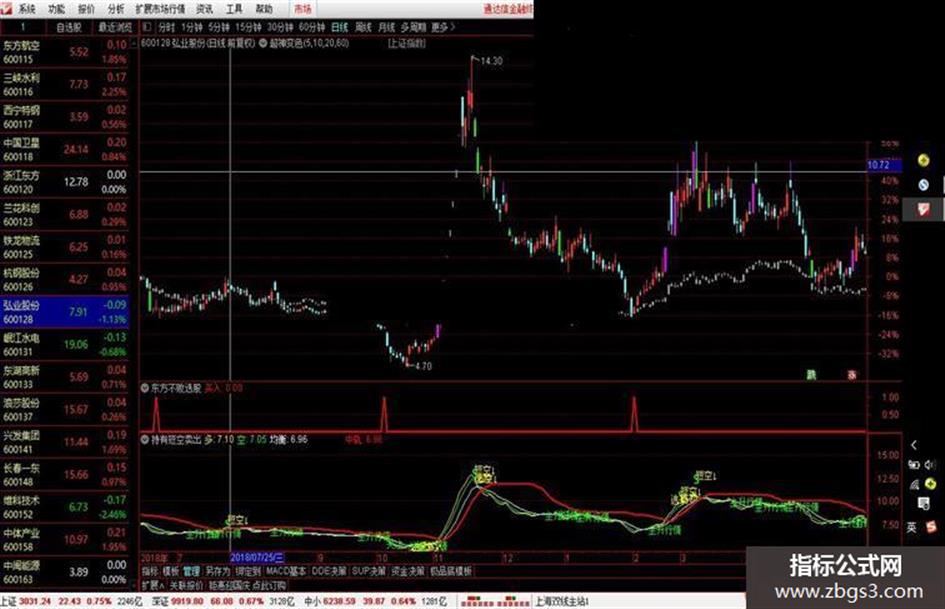This screenshot has height=609, width=945.
Task: Click the 模板 button in indicator bar
Action: (x=171, y=570)
